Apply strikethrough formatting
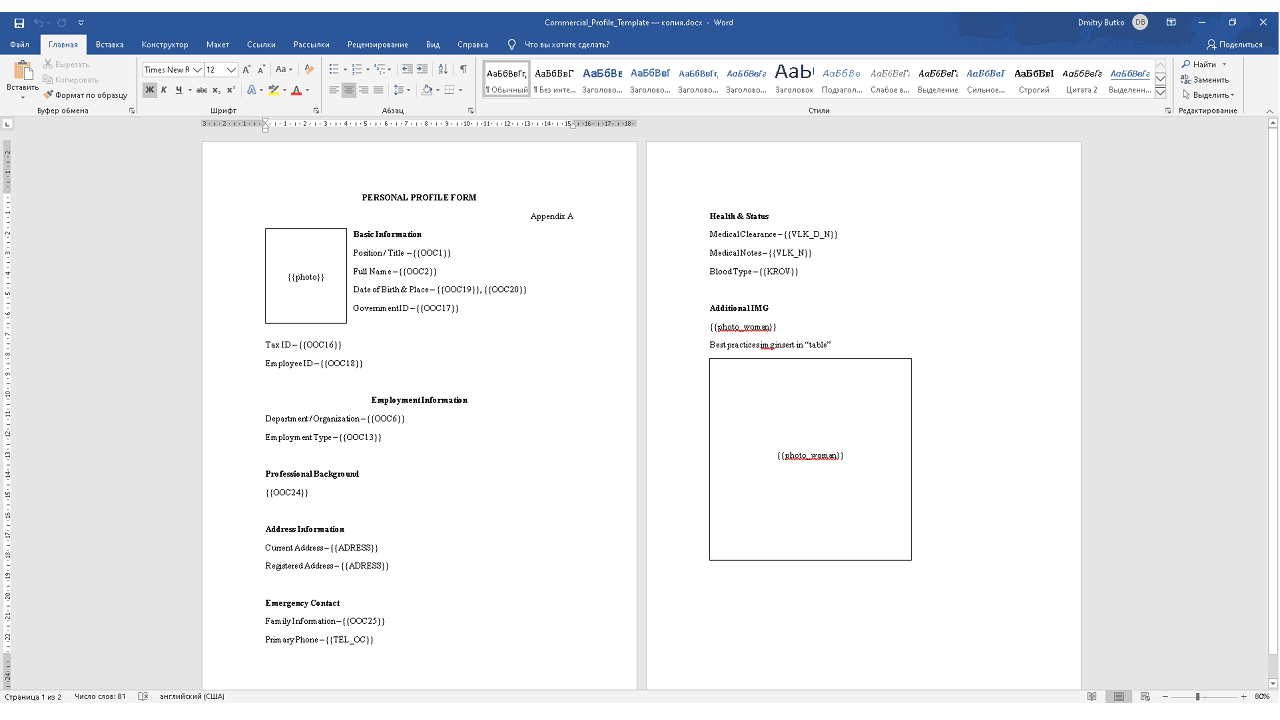This screenshot has width=1280, height=720. coord(202,89)
